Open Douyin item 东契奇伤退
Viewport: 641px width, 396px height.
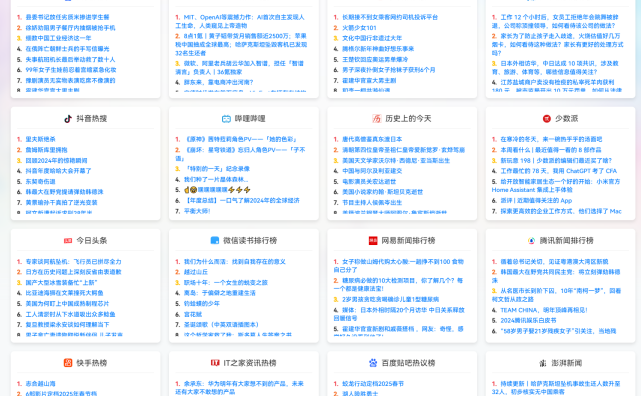[x=40, y=181]
